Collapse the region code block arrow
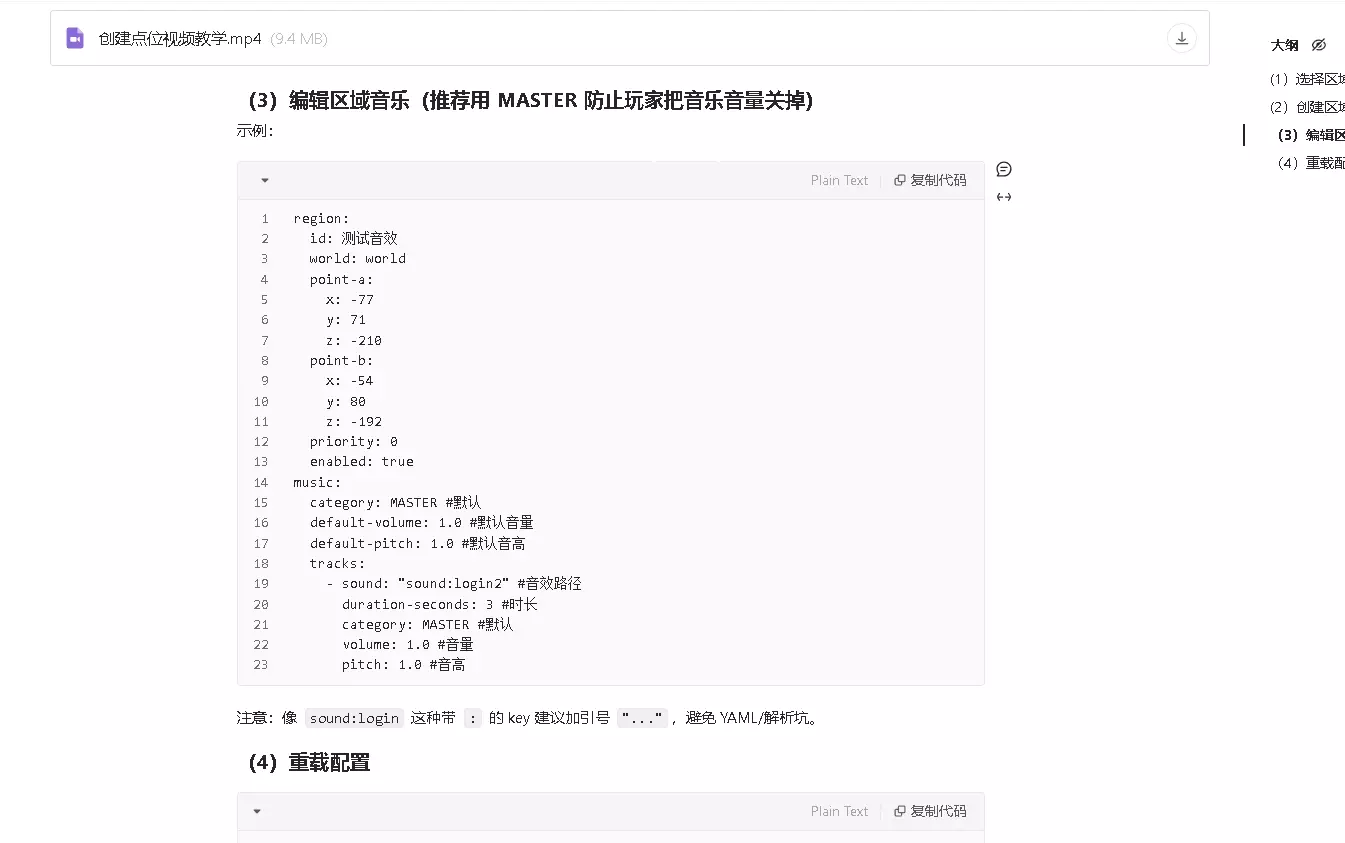This screenshot has height=843, width=1345. pyautogui.click(x=265, y=180)
